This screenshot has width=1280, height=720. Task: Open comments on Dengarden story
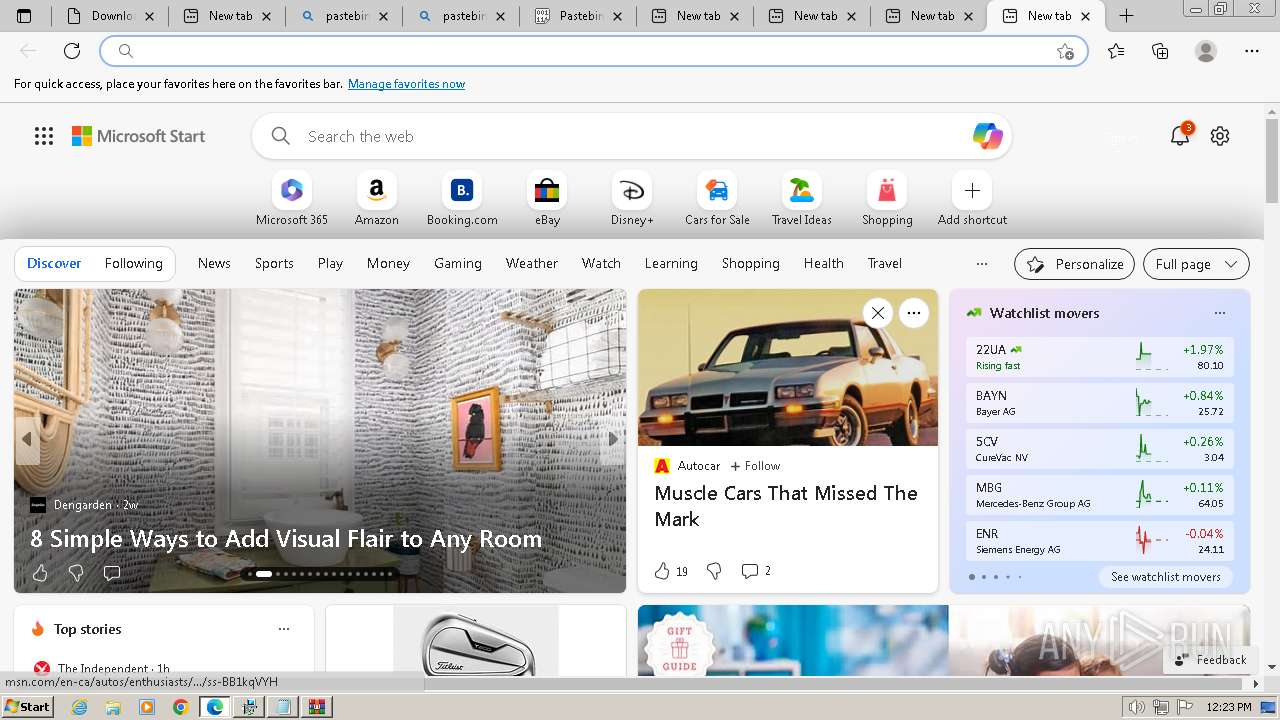point(112,573)
